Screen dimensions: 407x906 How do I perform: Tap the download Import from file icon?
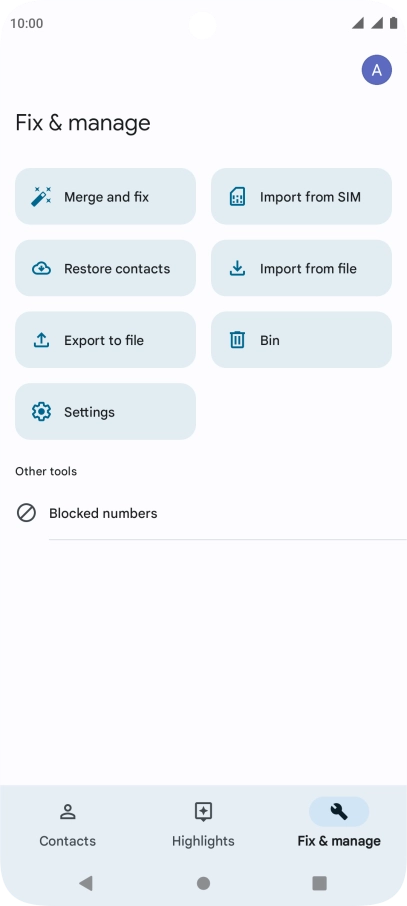(237, 268)
